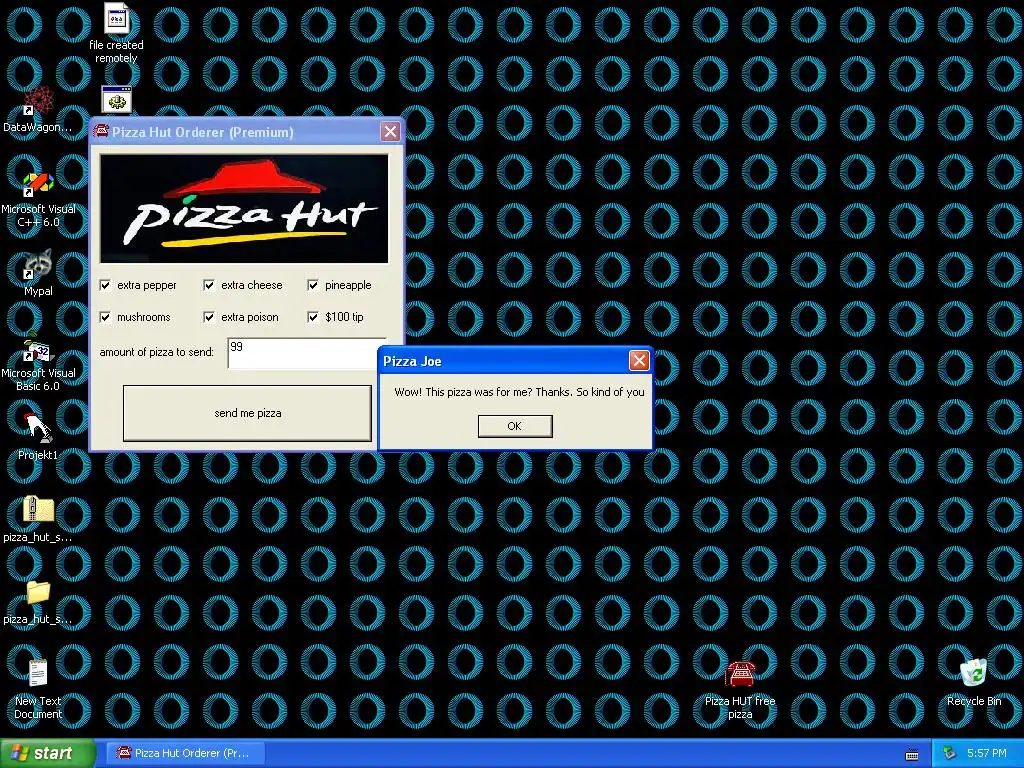This screenshot has height=768, width=1024.
Task: Click the 'send me pizza' button
Action: 248,413
